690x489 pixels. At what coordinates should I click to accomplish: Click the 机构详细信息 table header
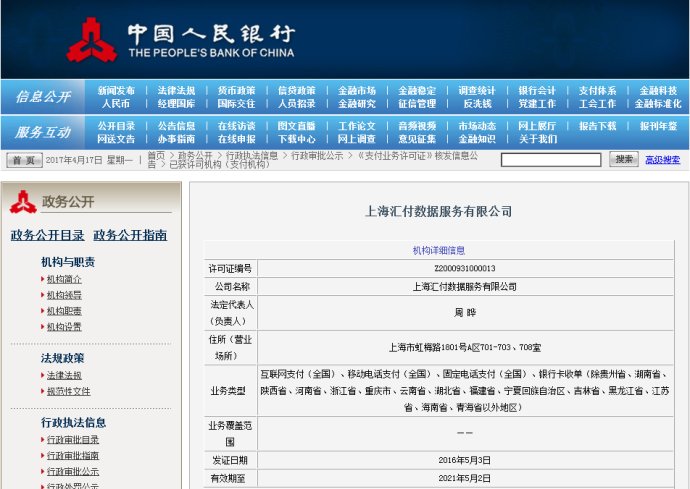pyautogui.click(x=439, y=250)
